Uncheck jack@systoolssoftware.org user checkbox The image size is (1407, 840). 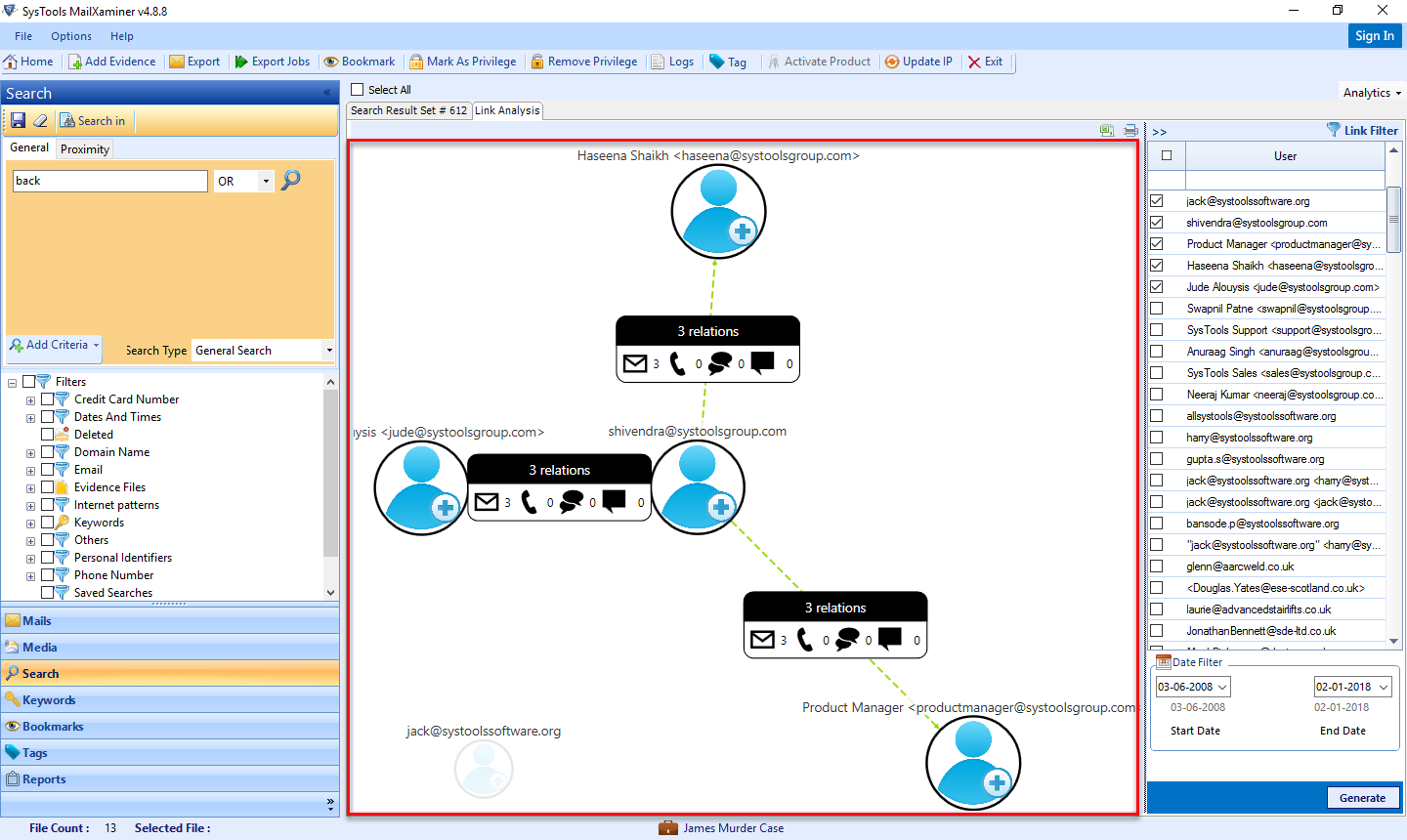(1157, 201)
